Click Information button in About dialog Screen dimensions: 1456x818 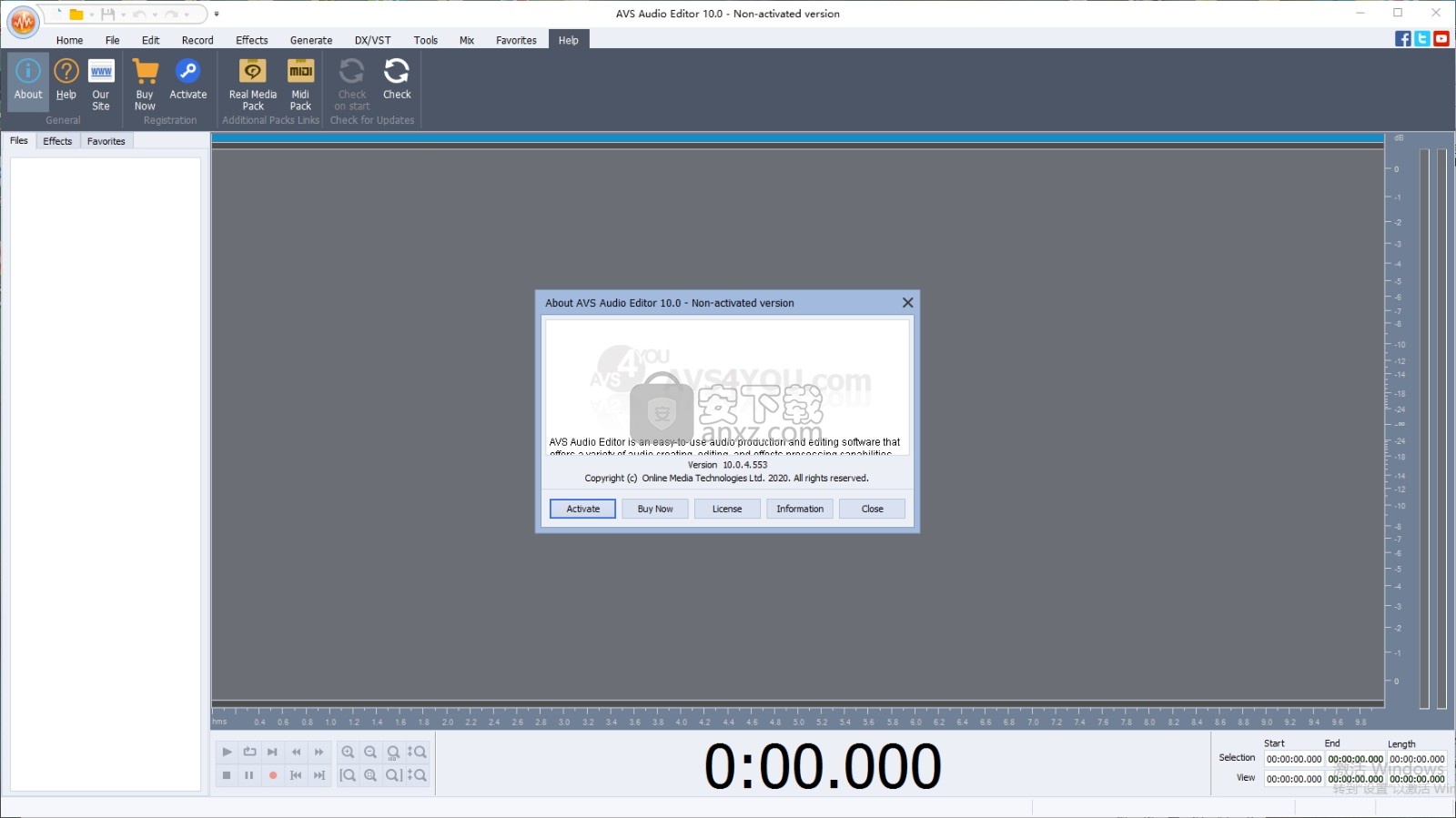pos(800,509)
